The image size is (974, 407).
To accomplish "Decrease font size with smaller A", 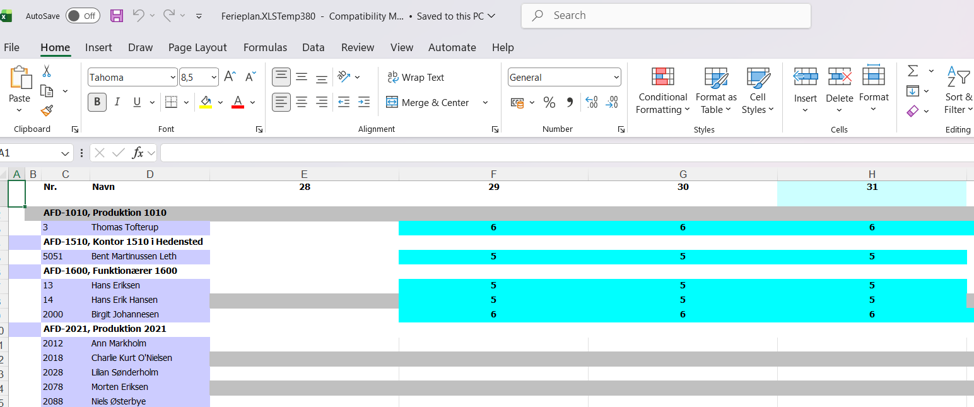I will pos(250,77).
